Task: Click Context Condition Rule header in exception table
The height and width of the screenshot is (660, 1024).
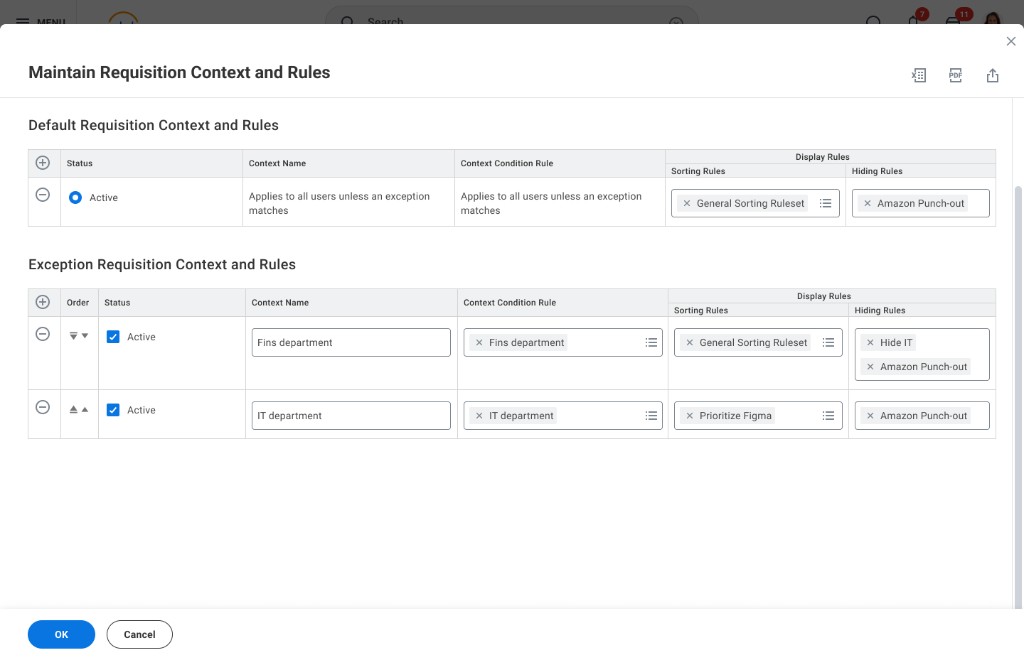Action: click(x=509, y=302)
